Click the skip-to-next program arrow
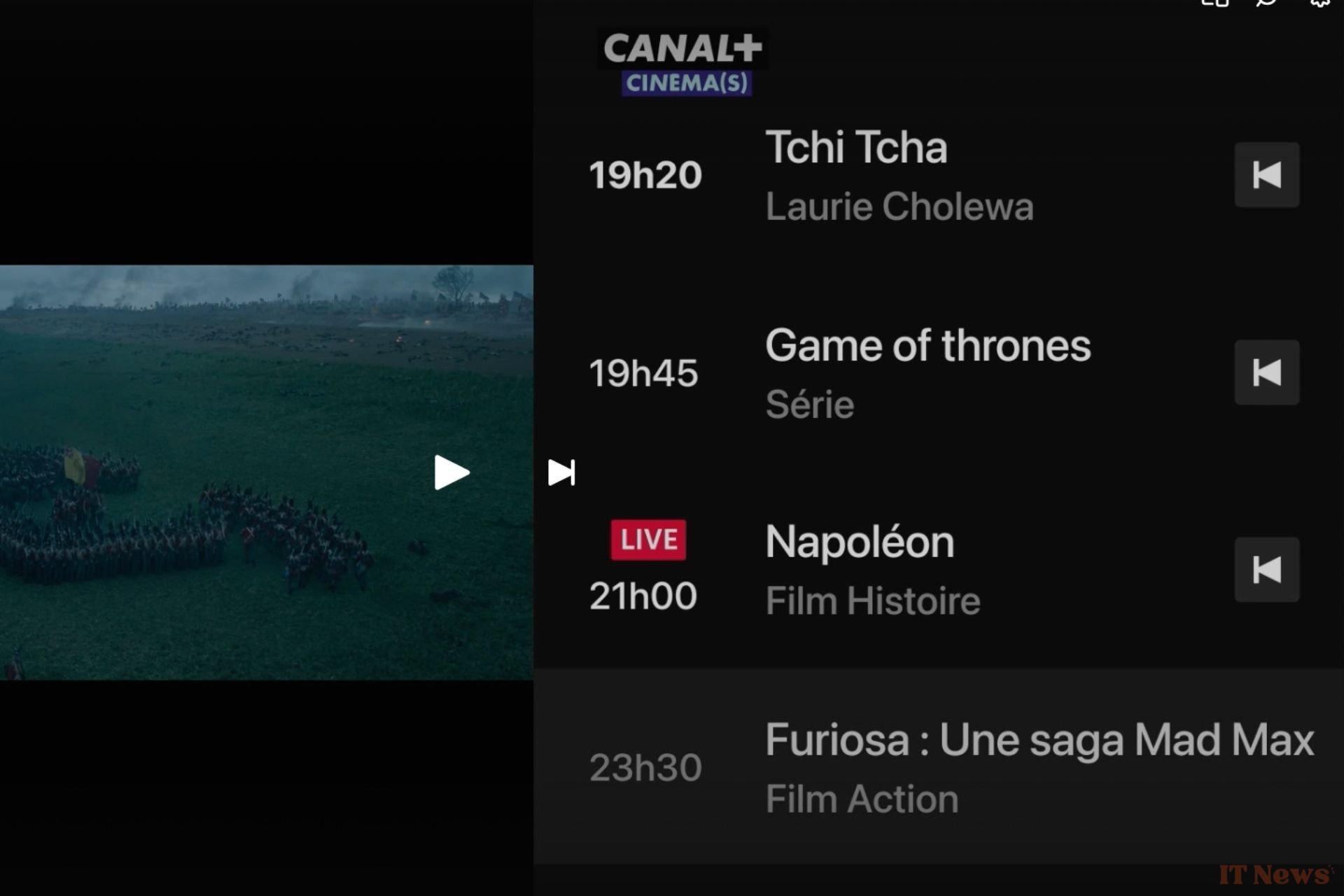 pyautogui.click(x=562, y=472)
